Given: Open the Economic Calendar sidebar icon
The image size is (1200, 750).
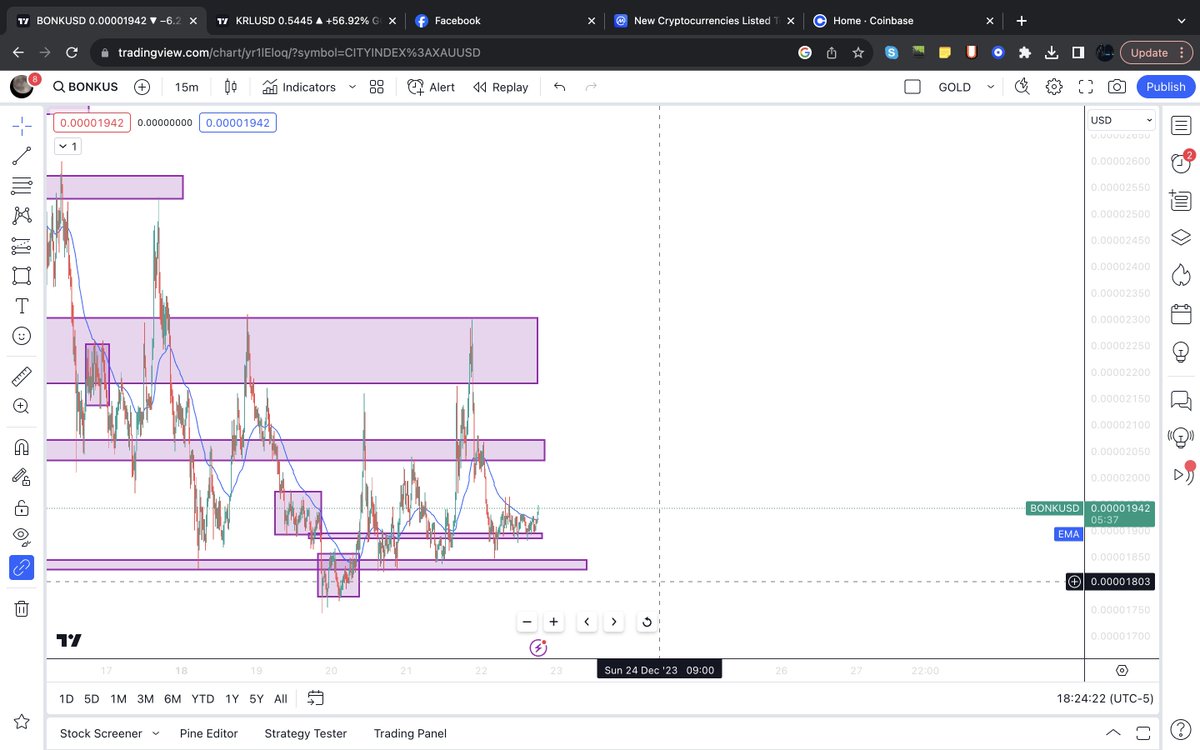Looking at the screenshot, I should click(1181, 313).
